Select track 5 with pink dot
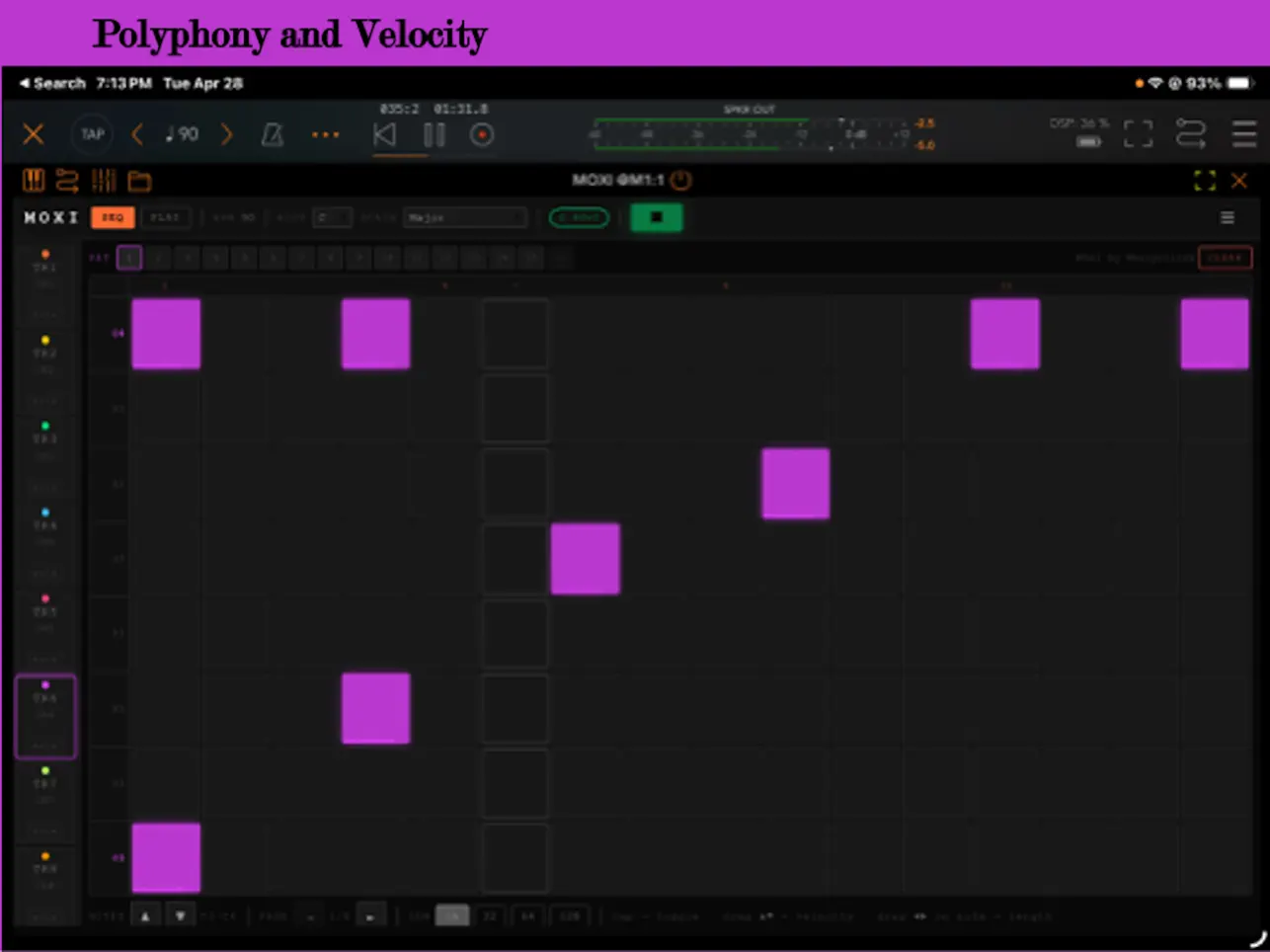The image size is (1270, 952). [45, 631]
